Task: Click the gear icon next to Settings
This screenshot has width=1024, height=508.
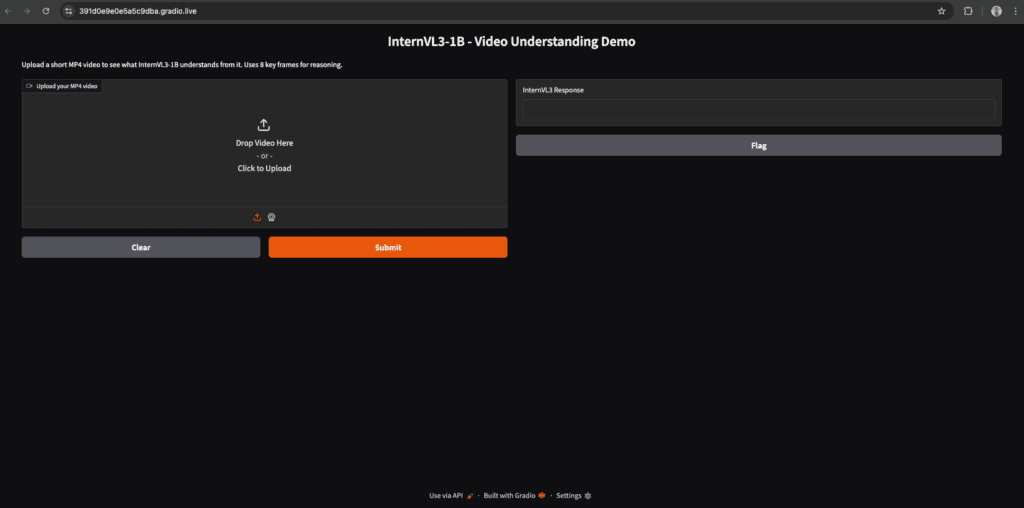Action: point(588,496)
